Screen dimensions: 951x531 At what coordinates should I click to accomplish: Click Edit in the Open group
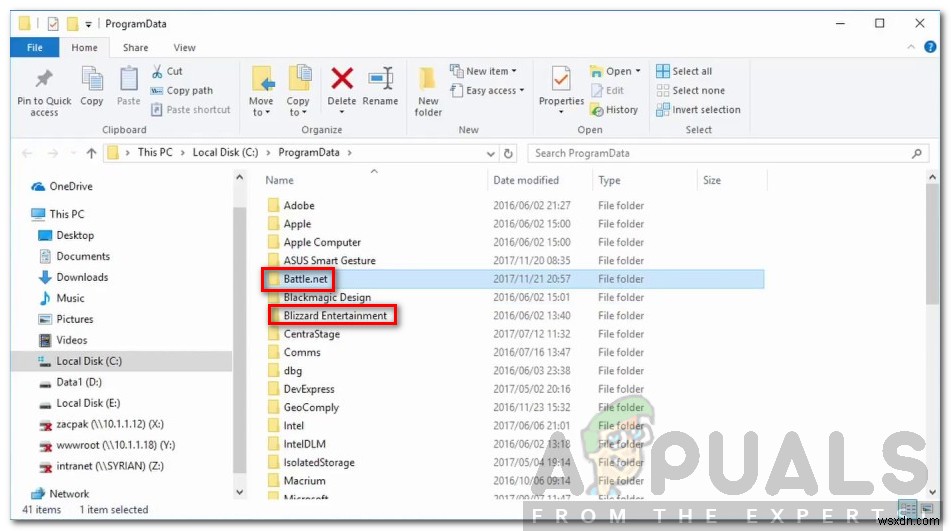607,90
